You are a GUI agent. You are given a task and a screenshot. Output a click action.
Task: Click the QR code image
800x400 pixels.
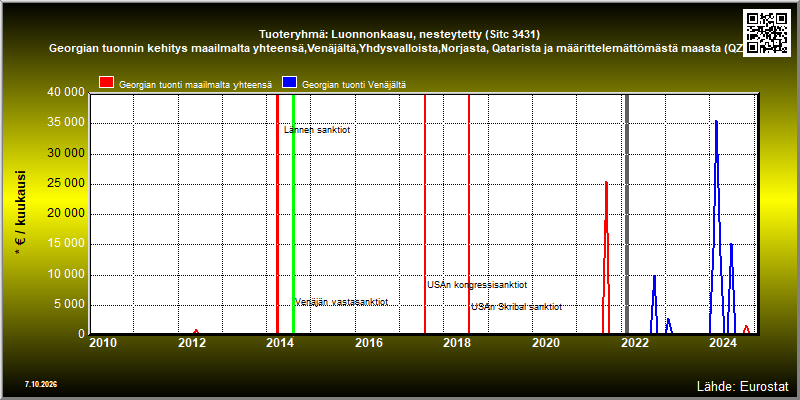click(767, 33)
